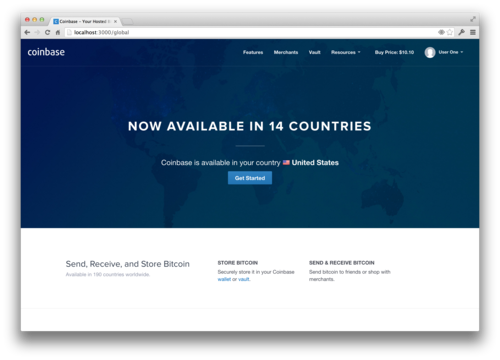Close the Coinbase browser tab
This screenshot has width=500, height=360.
coord(115,21)
